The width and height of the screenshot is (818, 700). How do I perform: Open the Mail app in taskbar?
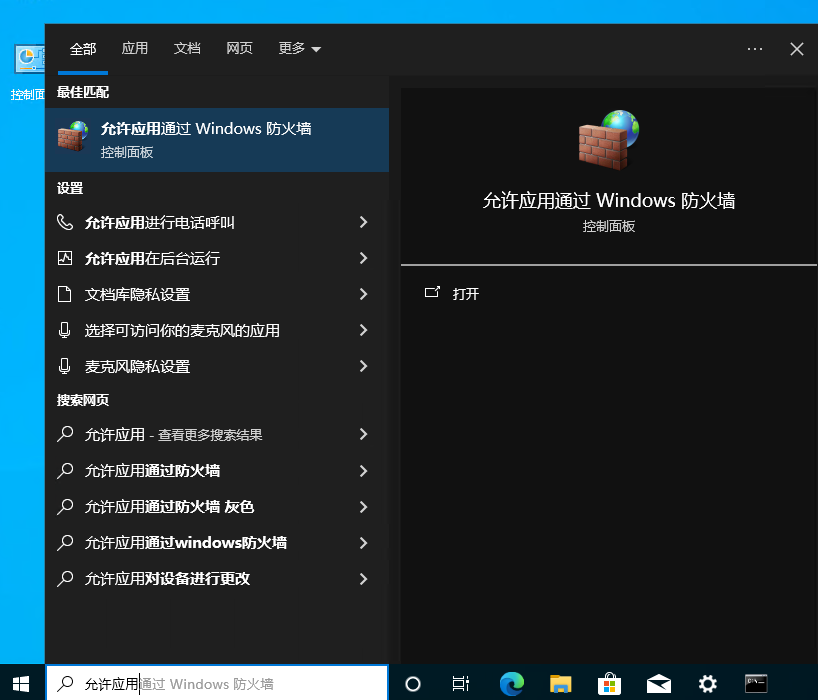coord(658,683)
